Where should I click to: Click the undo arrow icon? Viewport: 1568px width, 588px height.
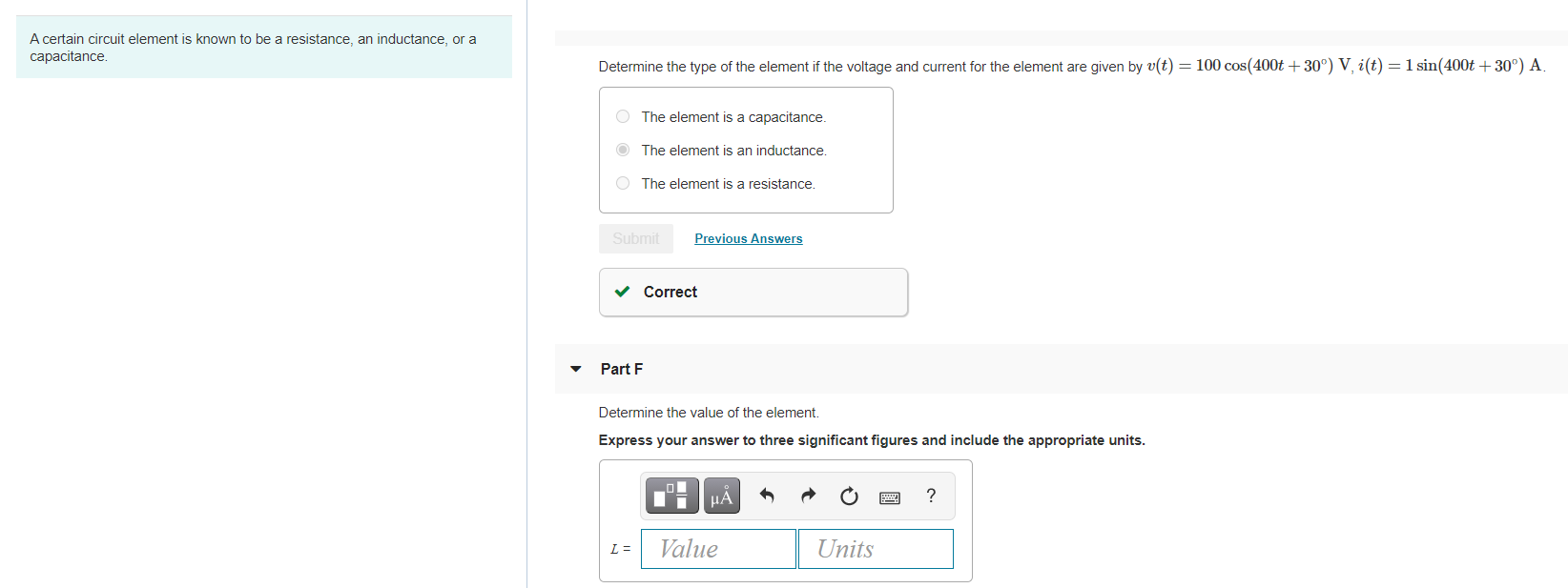pos(767,496)
